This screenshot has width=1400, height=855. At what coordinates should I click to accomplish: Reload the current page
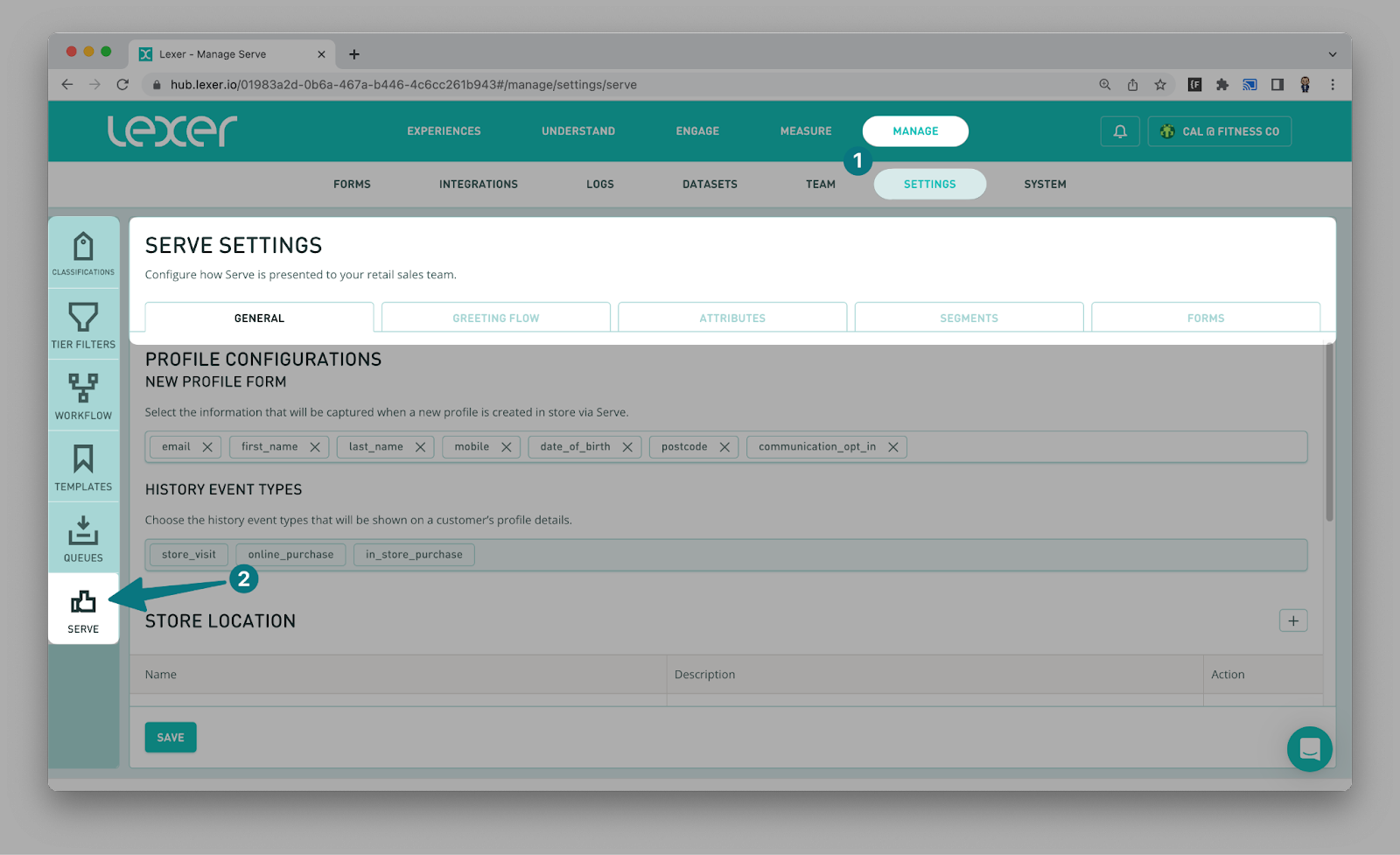pyautogui.click(x=122, y=84)
